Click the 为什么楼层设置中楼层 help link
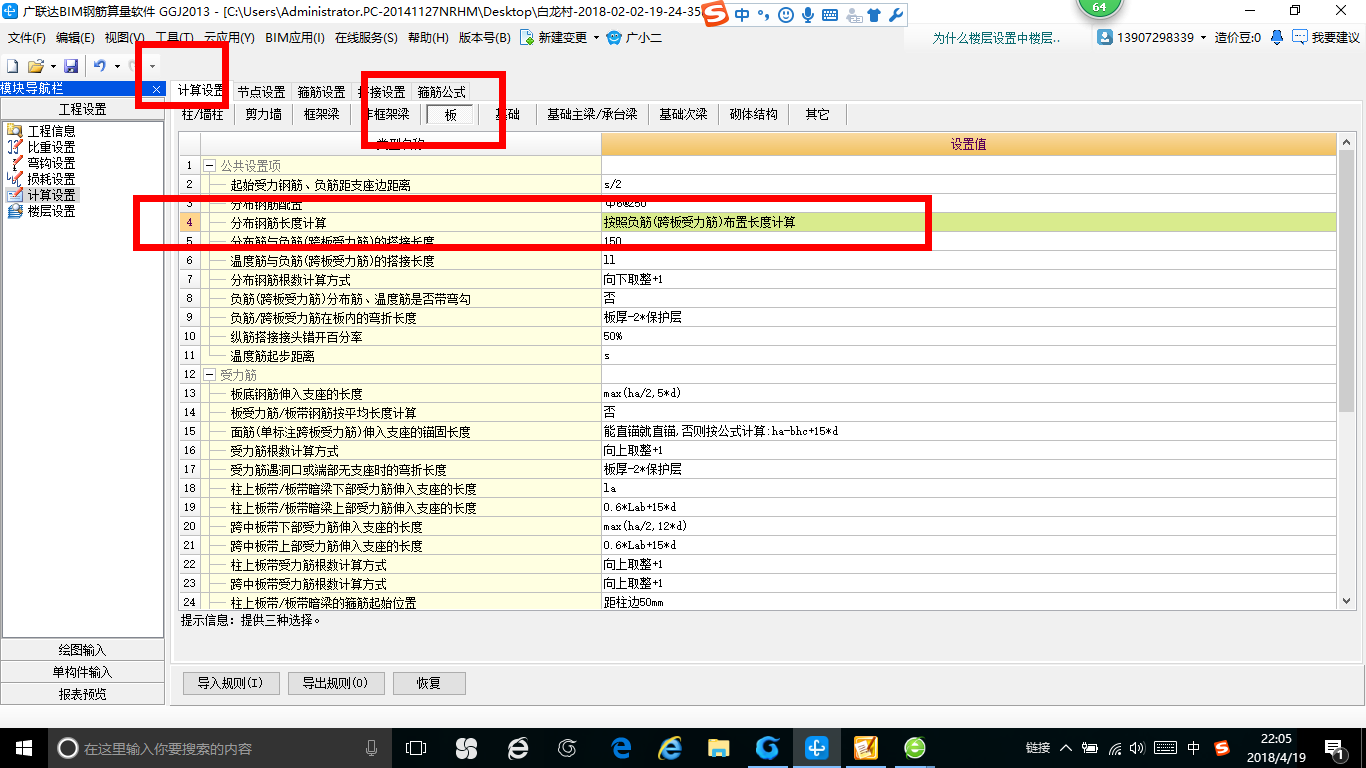The image size is (1366, 768). pyautogui.click(x=996, y=38)
